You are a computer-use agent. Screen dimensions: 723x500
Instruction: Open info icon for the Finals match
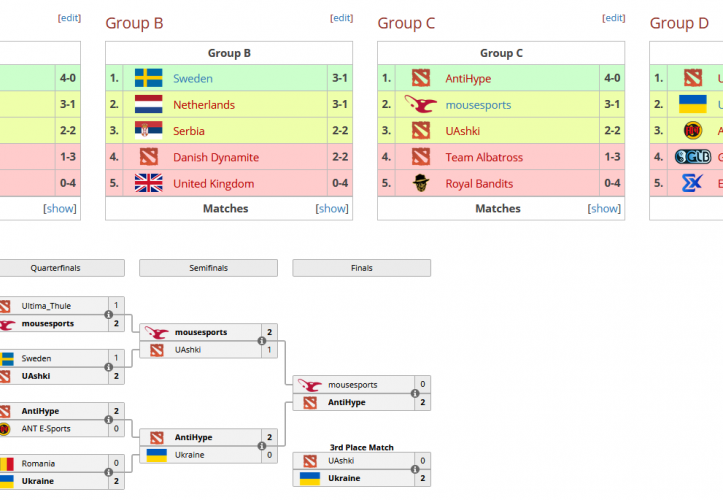pyautogui.click(x=416, y=393)
